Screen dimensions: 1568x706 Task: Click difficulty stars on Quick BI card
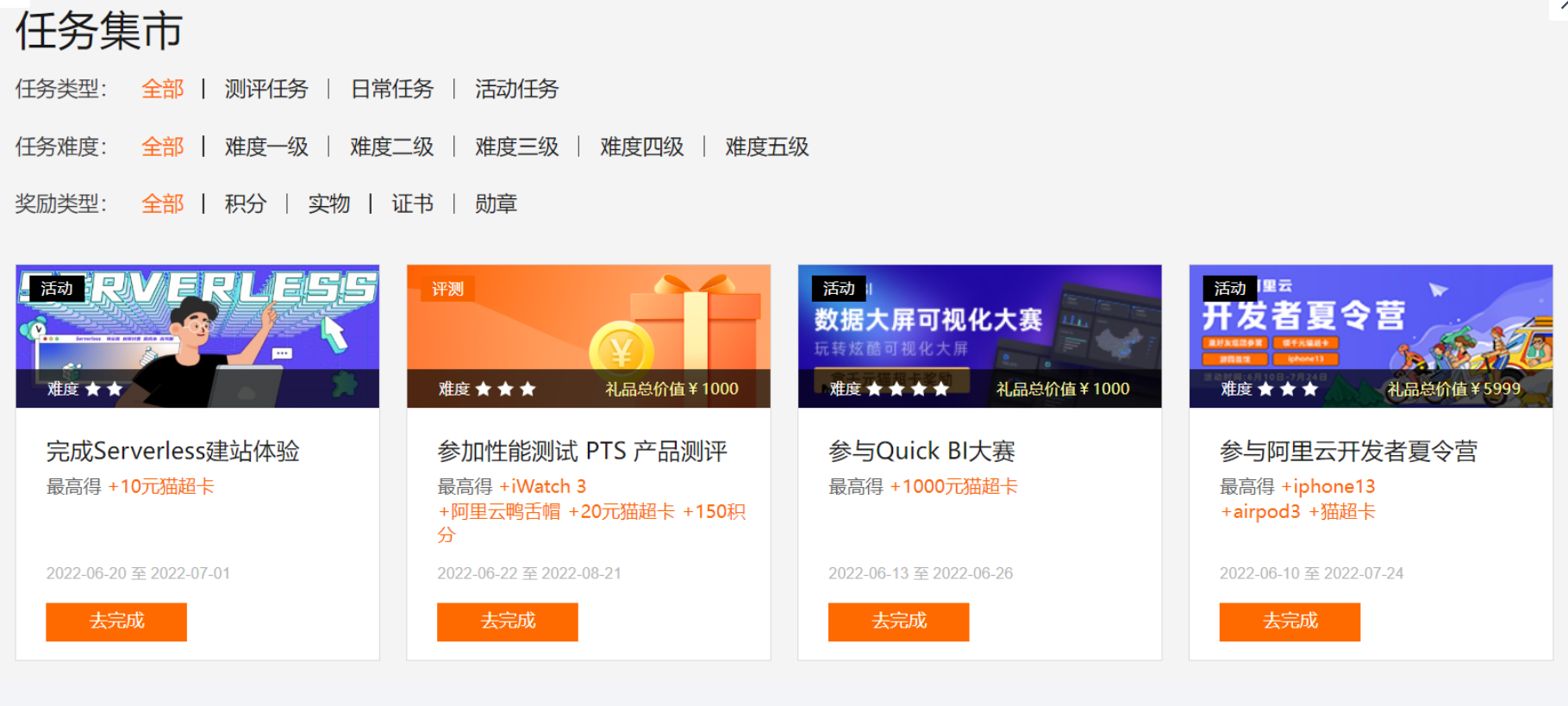[x=908, y=390]
